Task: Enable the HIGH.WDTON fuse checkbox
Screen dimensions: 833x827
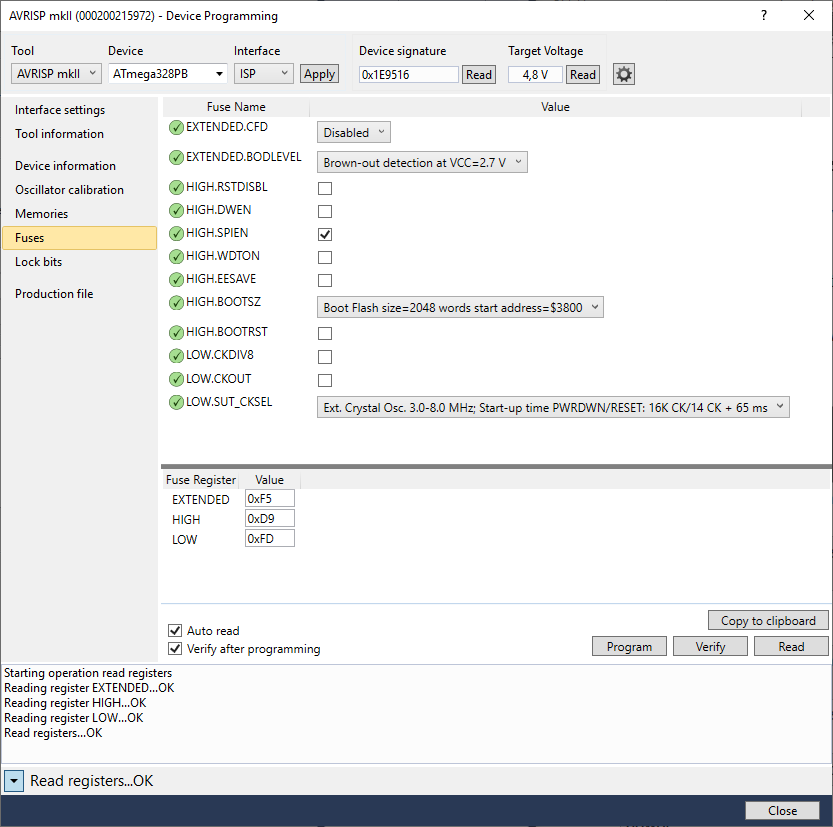Action: coord(325,258)
